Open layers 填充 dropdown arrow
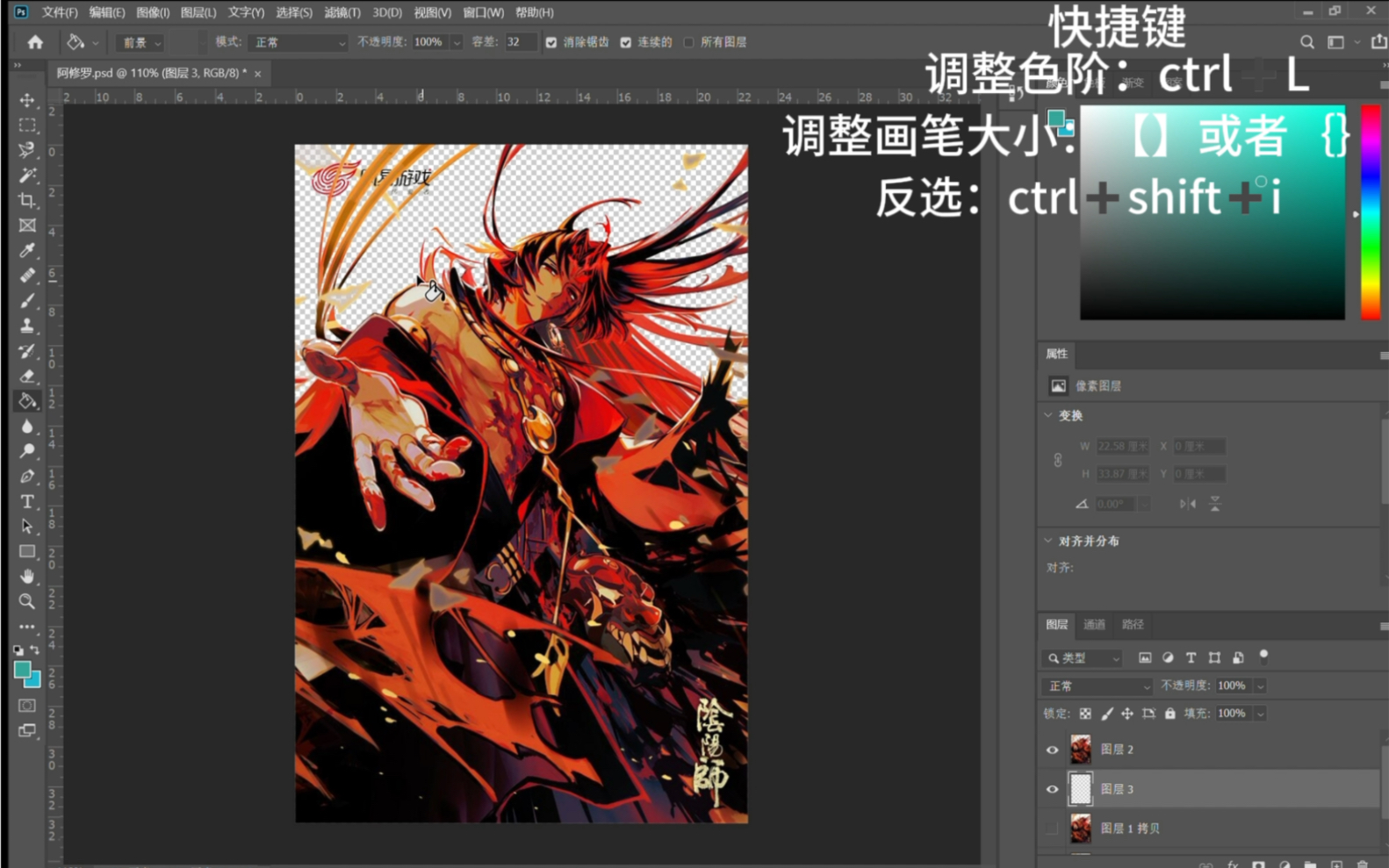Viewport: 1389px width, 868px height. (1260, 714)
